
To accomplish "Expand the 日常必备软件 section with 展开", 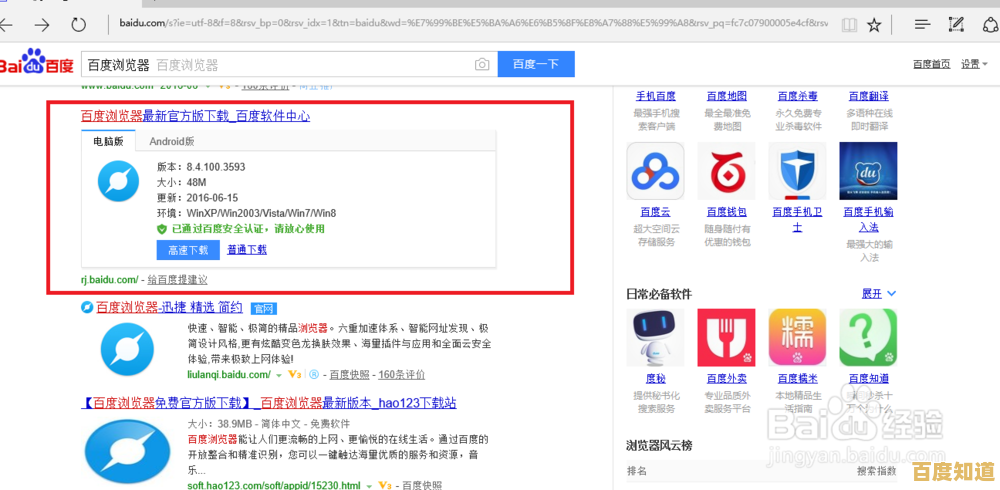I will click(878, 294).
